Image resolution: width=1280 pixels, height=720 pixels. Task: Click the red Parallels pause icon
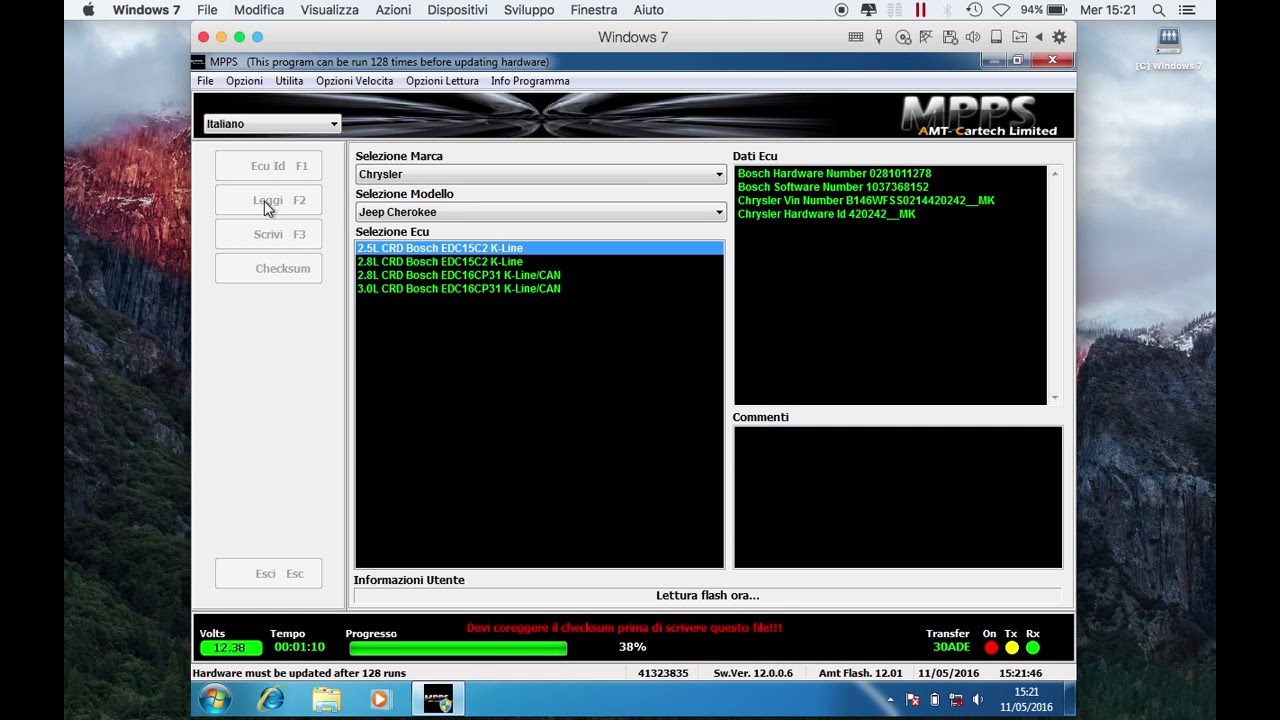click(920, 10)
